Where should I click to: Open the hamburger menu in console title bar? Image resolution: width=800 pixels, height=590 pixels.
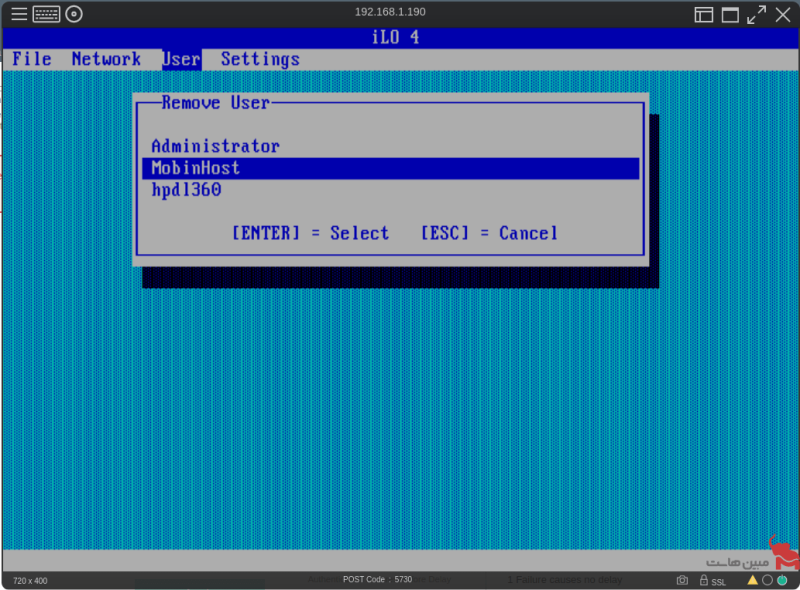[x=19, y=14]
